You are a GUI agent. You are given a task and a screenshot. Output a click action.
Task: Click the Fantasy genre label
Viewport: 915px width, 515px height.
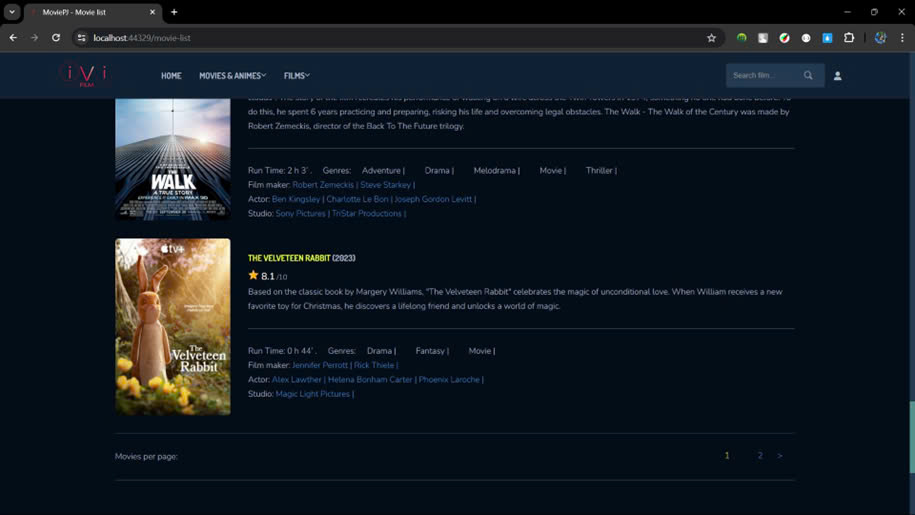(x=430, y=351)
